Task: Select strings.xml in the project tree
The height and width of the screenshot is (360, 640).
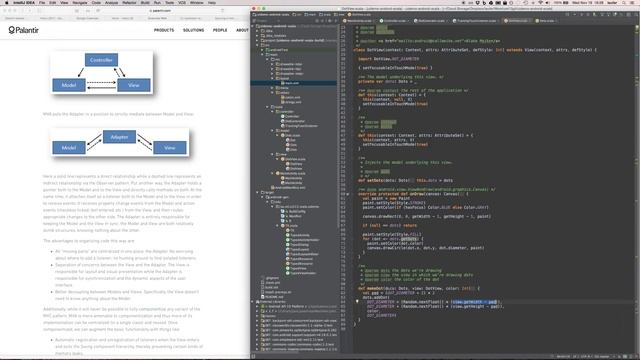Action: pyautogui.click(x=293, y=102)
